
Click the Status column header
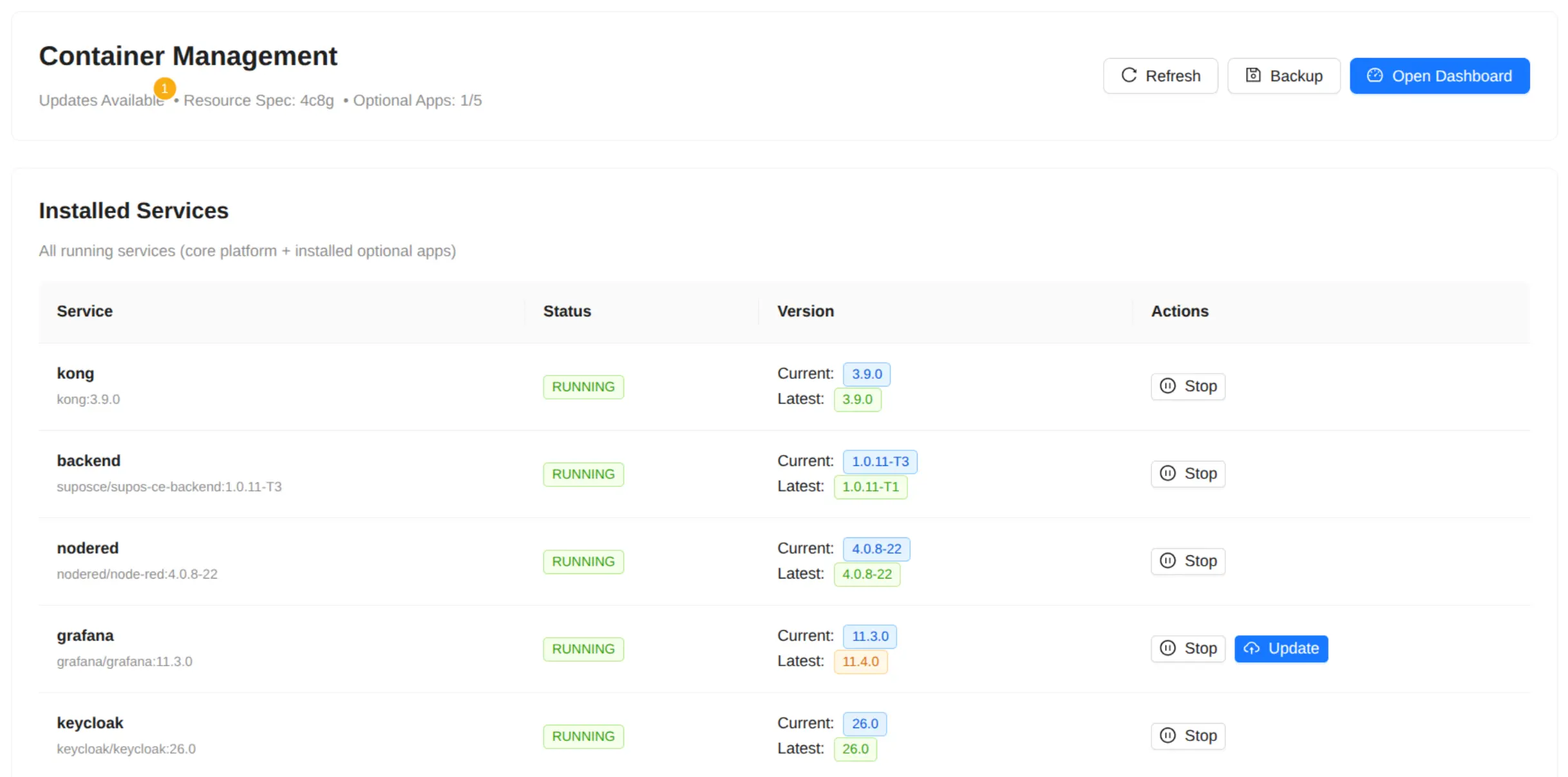pyautogui.click(x=566, y=311)
